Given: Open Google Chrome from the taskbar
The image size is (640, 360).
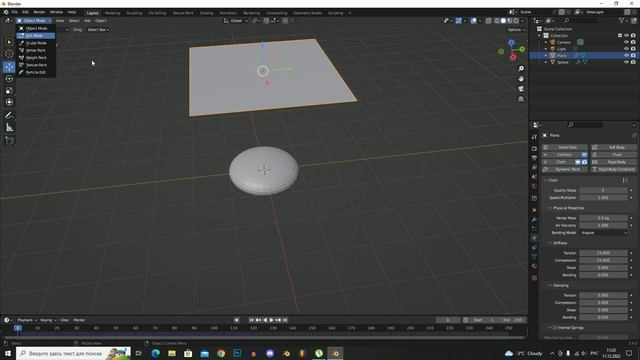Looking at the screenshot, I should pyautogui.click(x=221, y=353).
